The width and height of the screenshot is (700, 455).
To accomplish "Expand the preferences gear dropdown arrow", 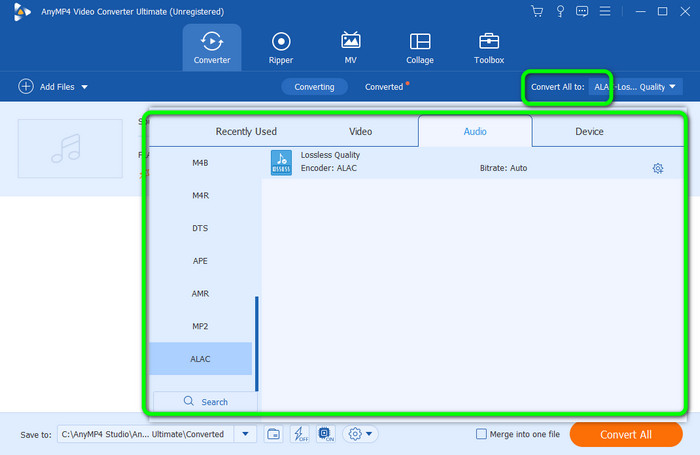I will [x=369, y=434].
